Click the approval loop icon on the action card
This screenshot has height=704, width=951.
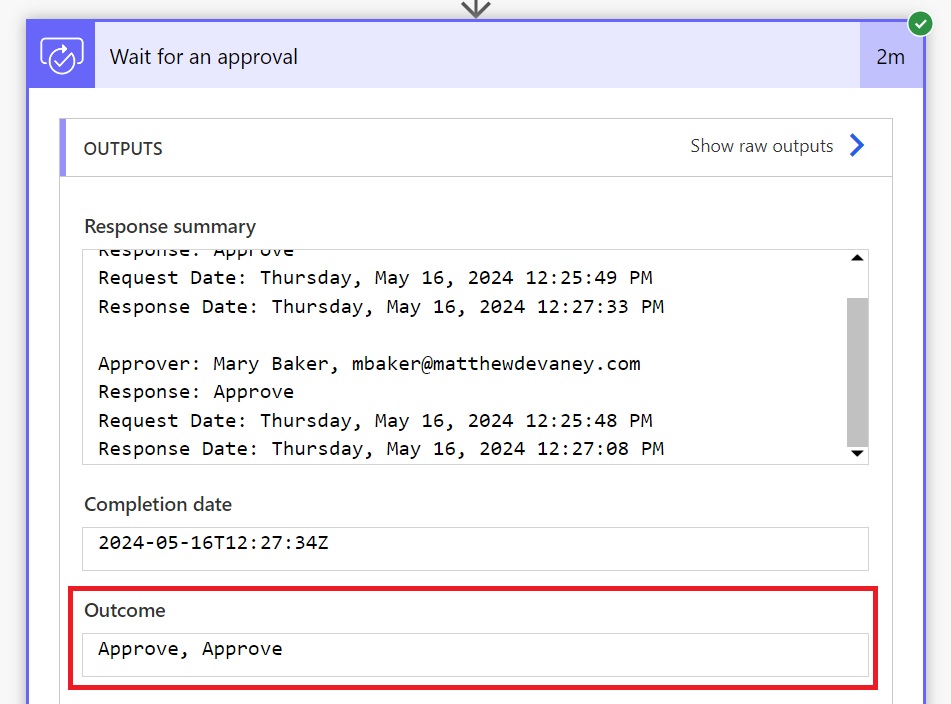pos(60,54)
